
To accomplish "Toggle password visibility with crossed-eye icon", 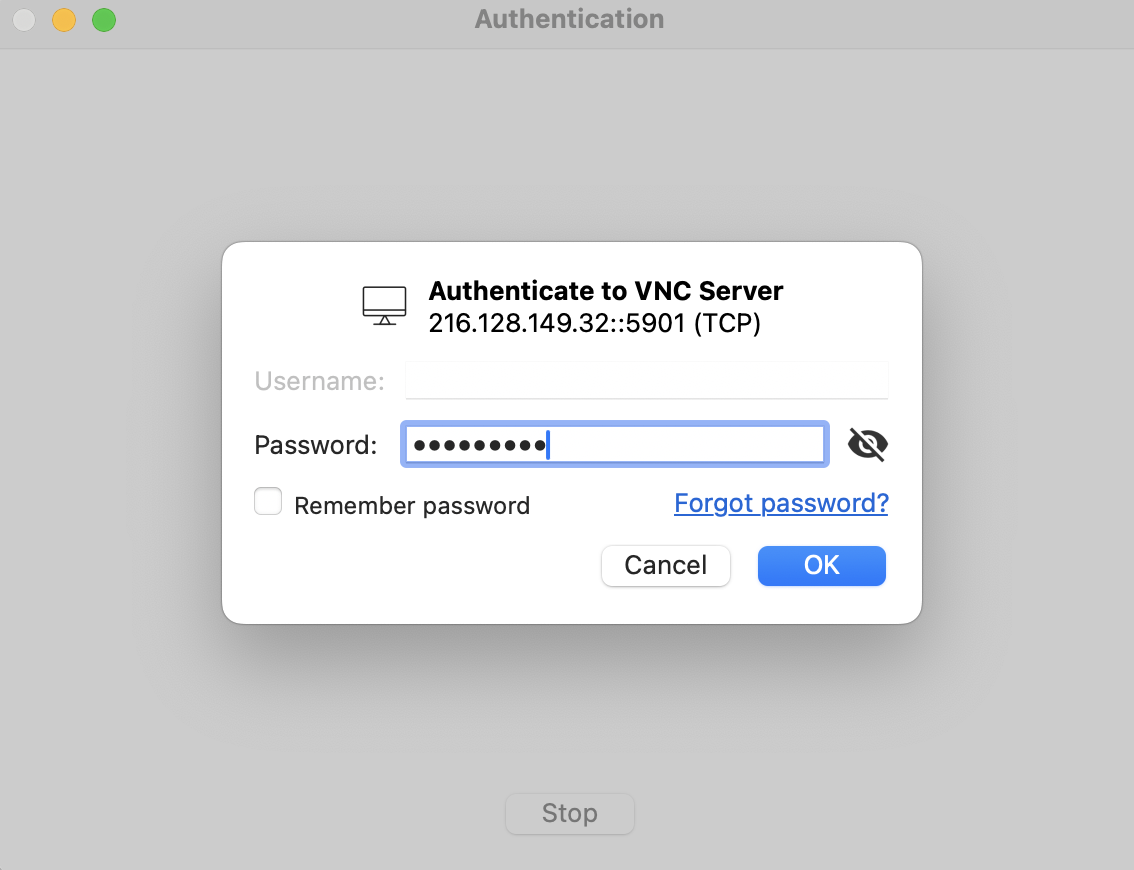I will [867, 444].
